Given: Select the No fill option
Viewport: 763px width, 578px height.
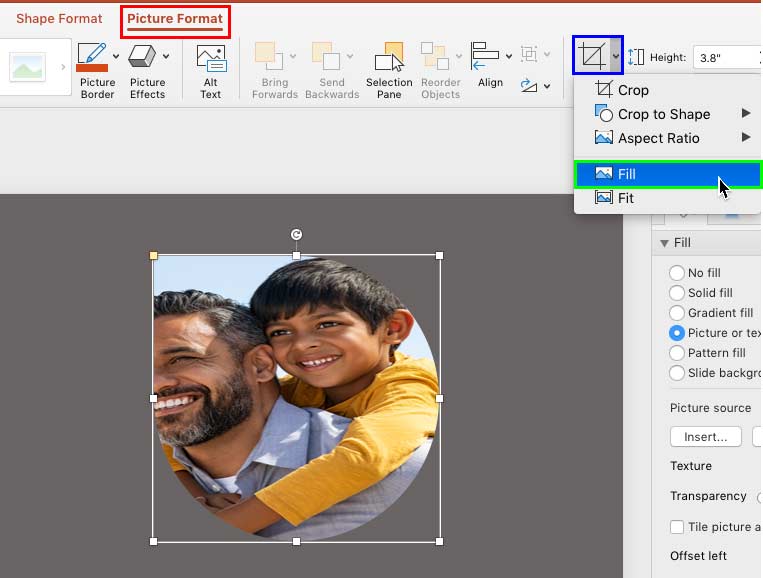Looking at the screenshot, I should click(x=676, y=272).
